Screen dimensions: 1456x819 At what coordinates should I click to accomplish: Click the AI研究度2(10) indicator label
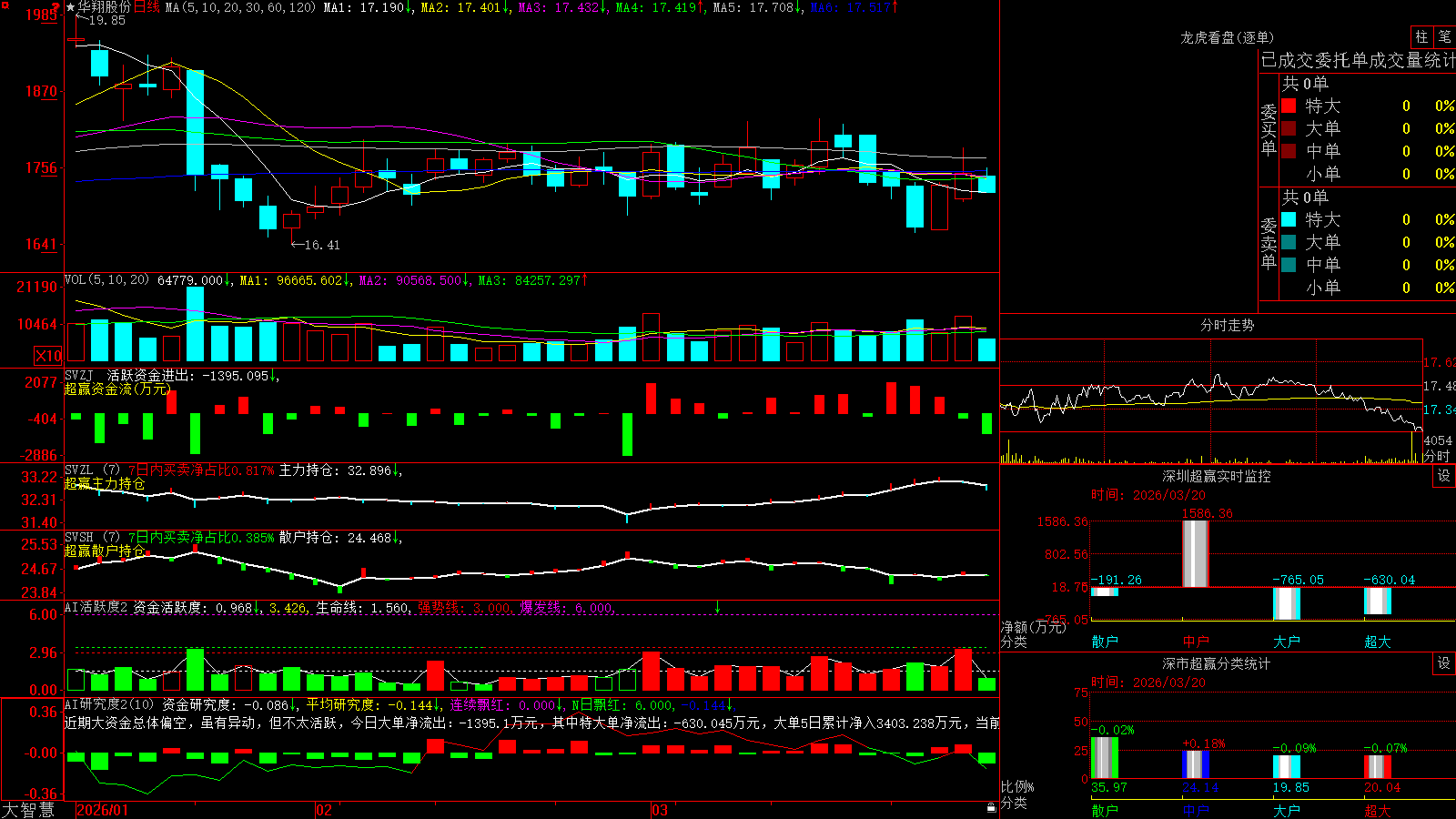pyautogui.click(x=109, y=704)
